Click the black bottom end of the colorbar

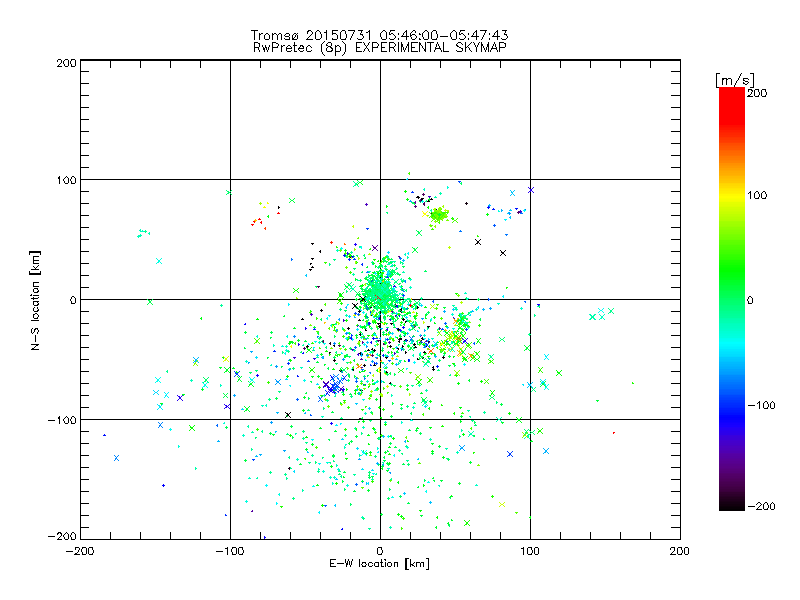click(732, 503)
